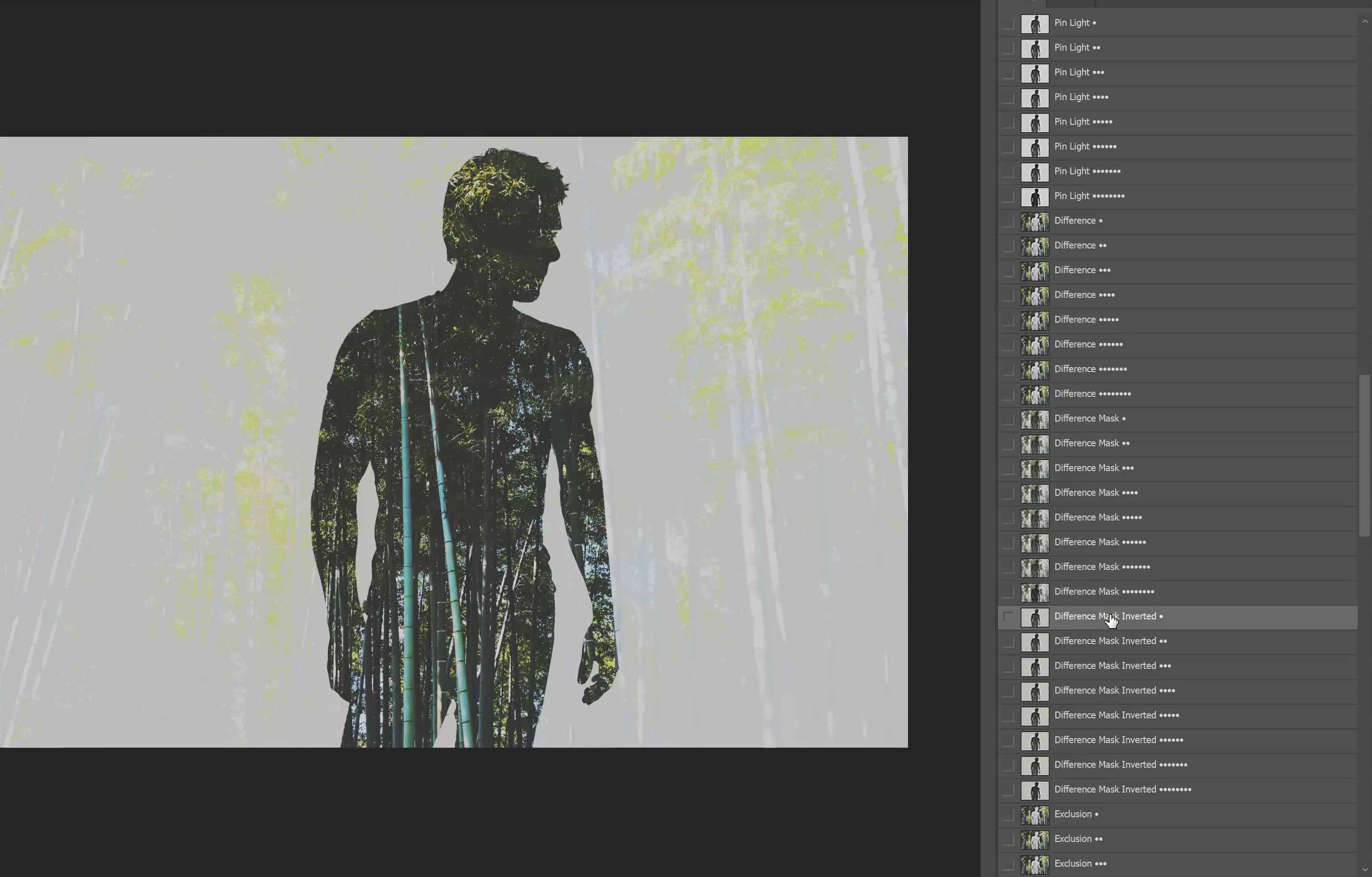Screen dimensions: 1372x877
Task: Click the layers panel scrollbar thumb
Action: click(x=1364, y=456)
